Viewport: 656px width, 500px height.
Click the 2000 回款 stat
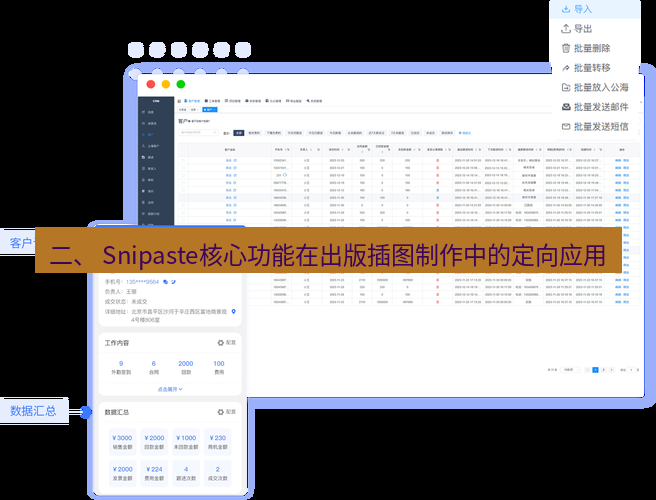pyautogui.click(x=186, y=367)
